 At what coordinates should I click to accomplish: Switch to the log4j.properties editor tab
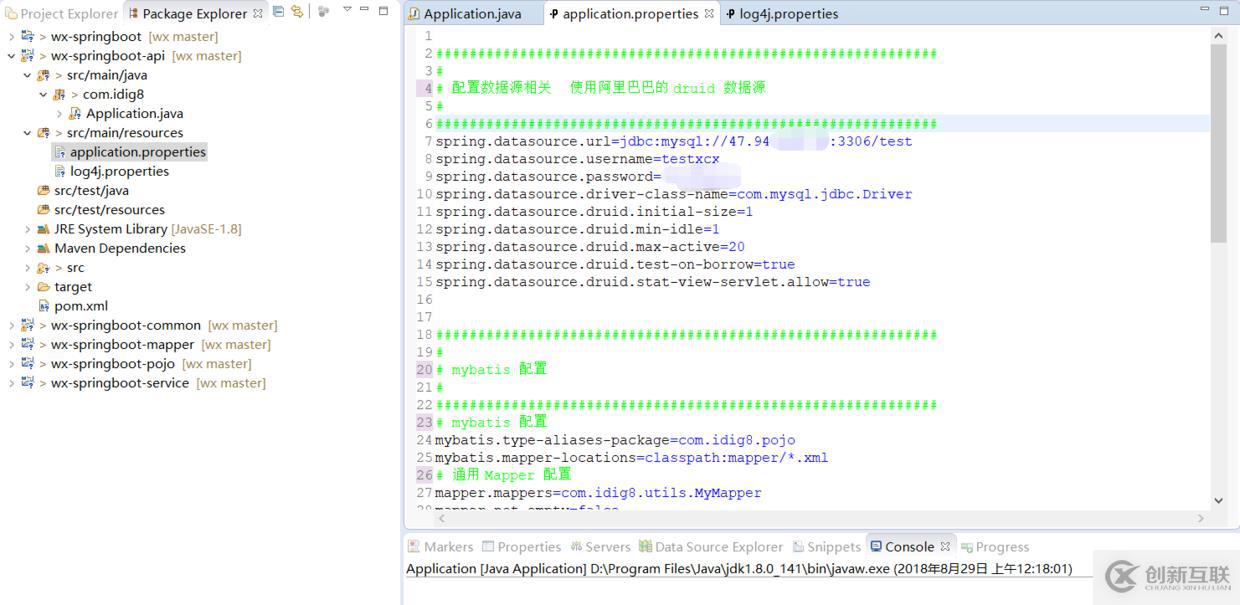[781, 14]
